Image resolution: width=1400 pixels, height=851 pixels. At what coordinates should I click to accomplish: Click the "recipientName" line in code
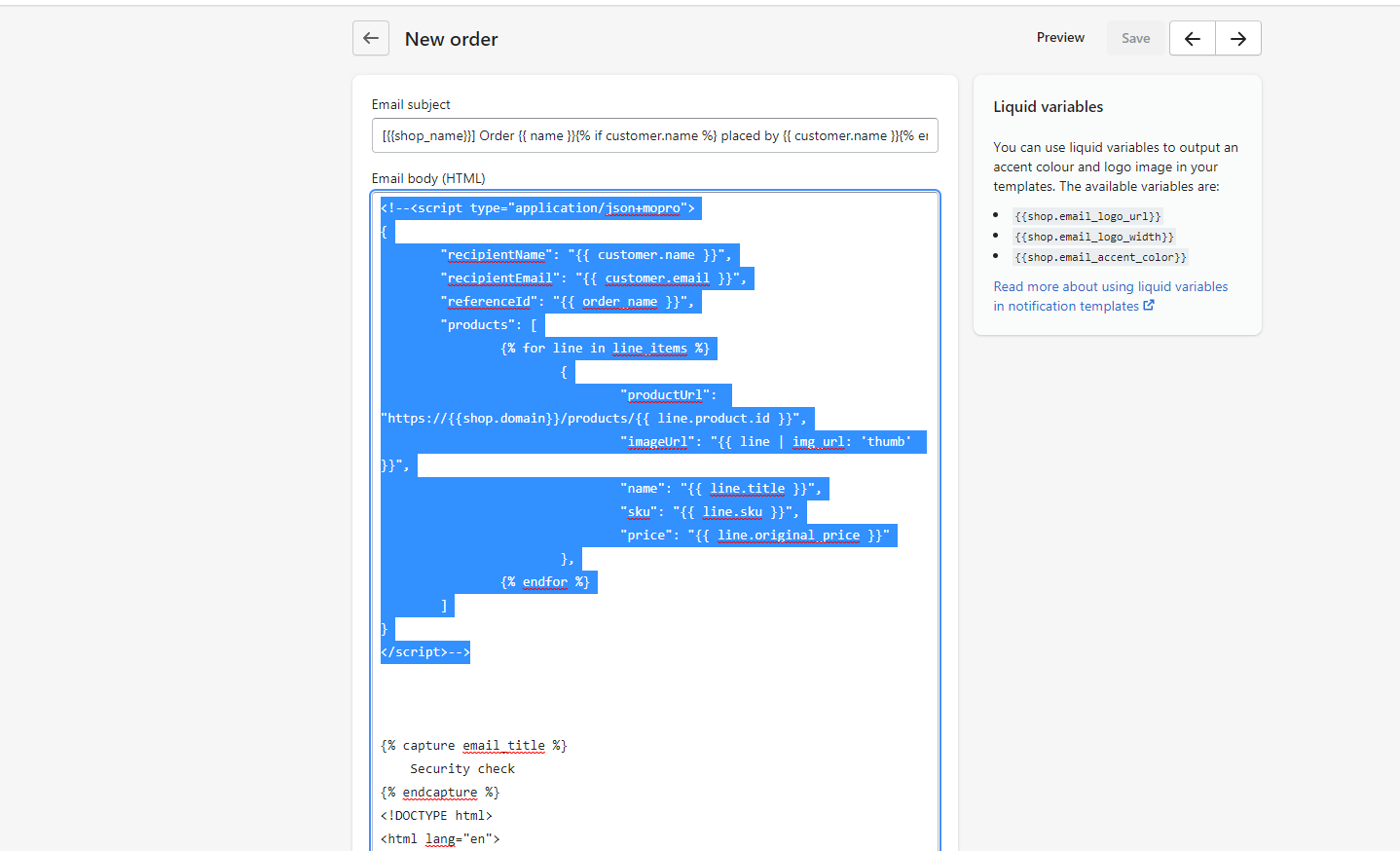tap(586, 255)
